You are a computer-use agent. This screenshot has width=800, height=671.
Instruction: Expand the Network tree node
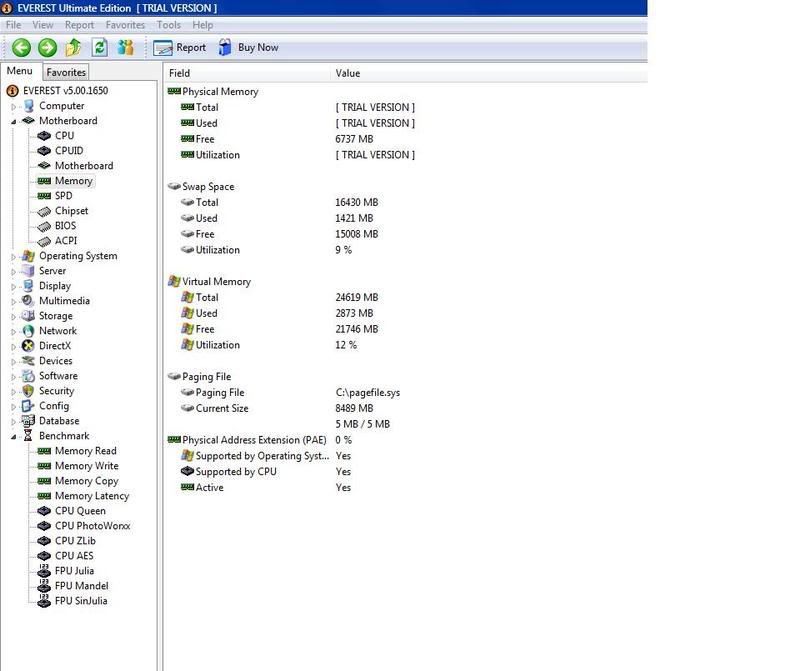pos(14,332)
